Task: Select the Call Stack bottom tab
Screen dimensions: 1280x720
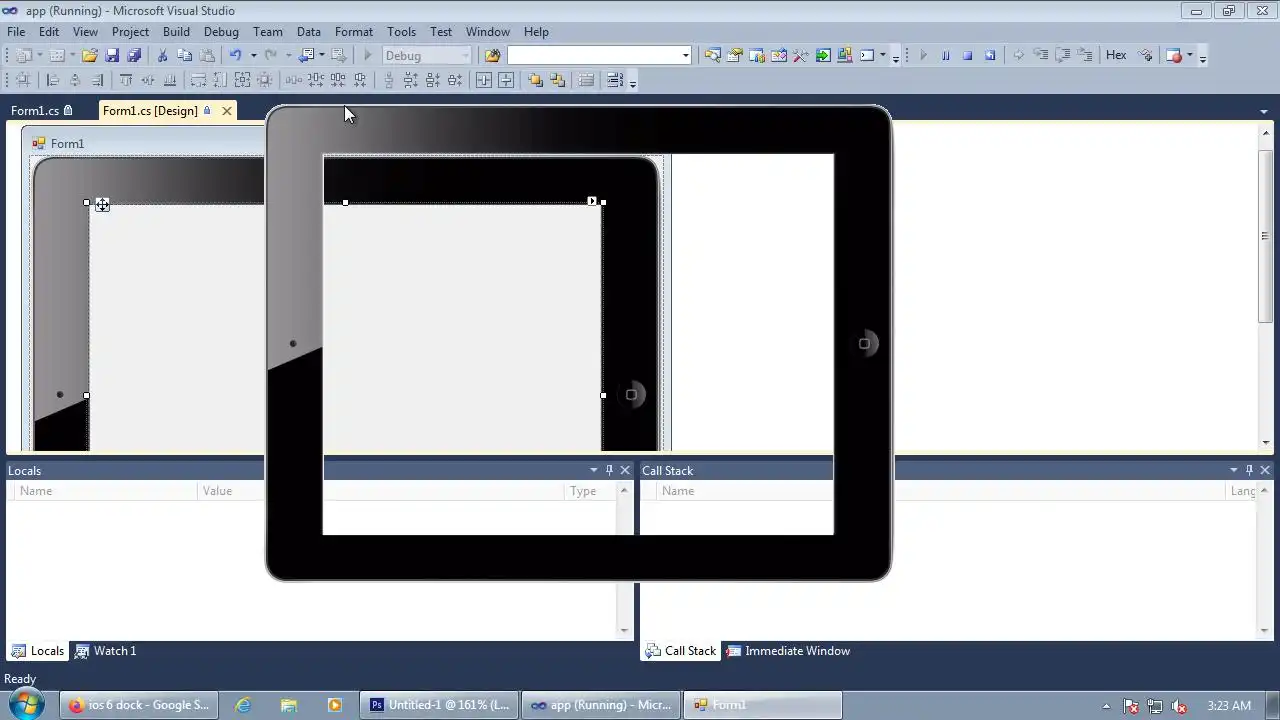Action: [681, 651]
